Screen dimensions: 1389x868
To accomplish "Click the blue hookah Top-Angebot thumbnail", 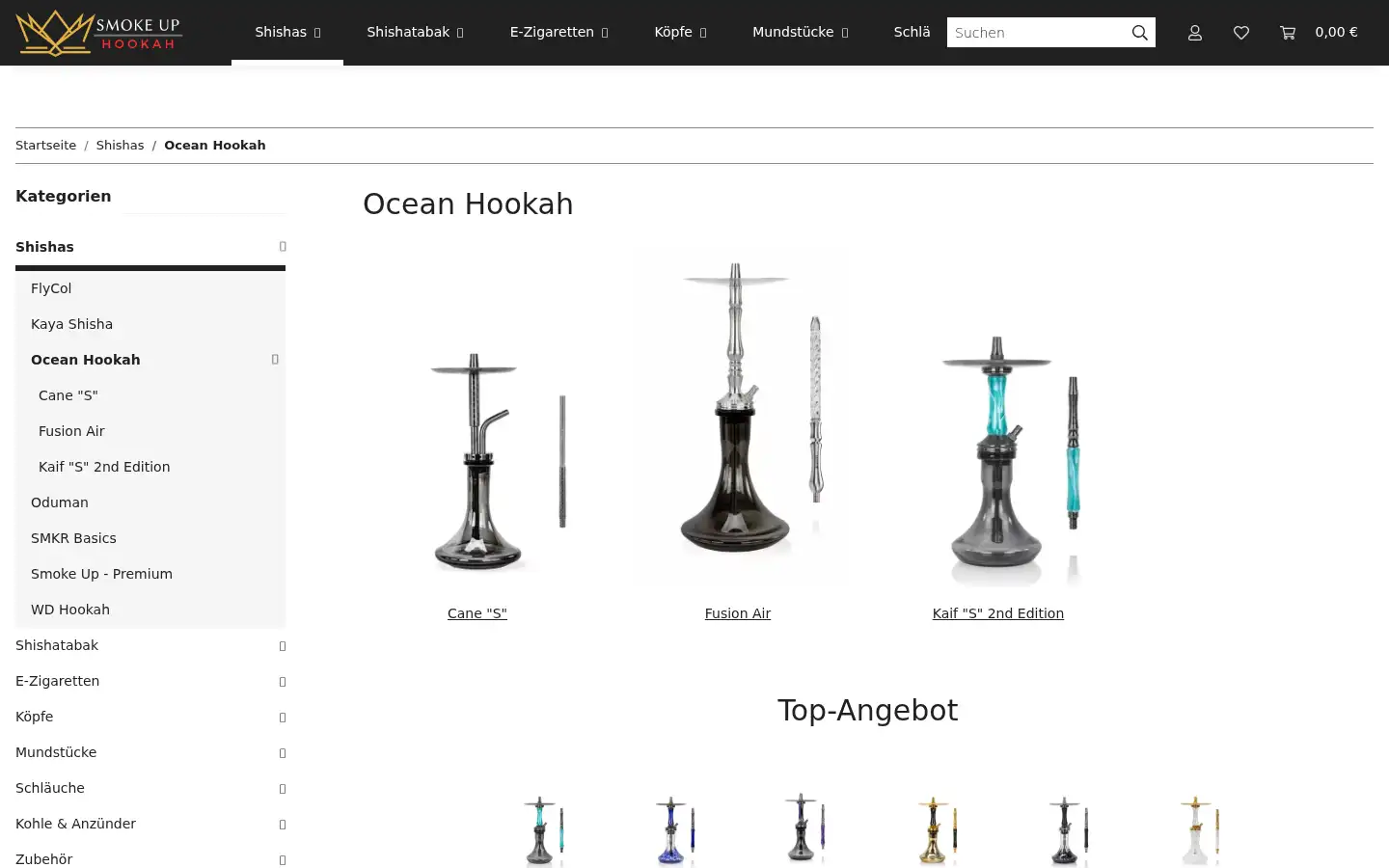I will pos(674,829).
